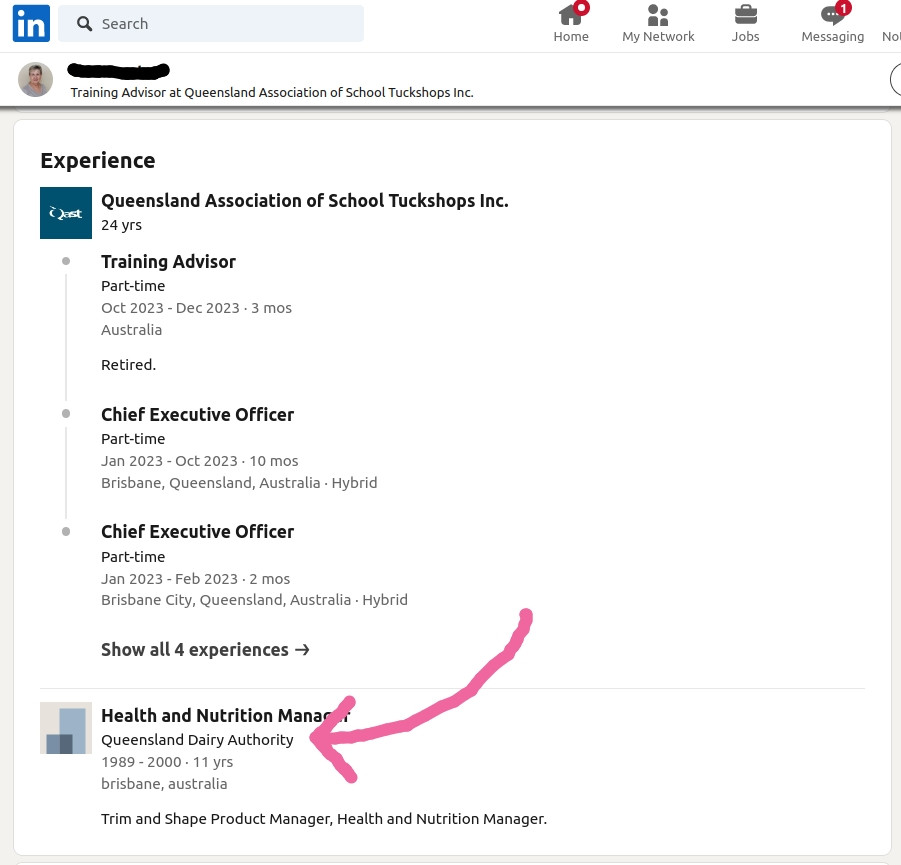Click the search magnifier icon
Screen dimensions: 901x865
tap(84, 24)
